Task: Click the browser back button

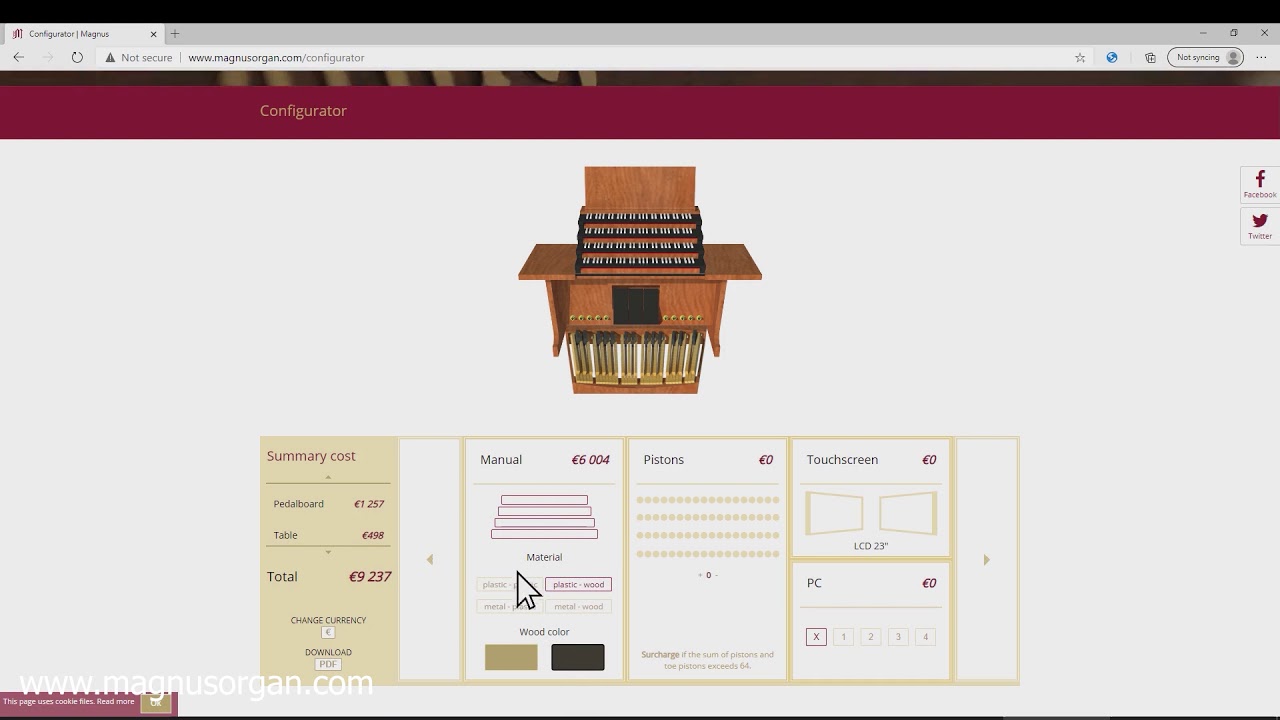Action: click(19, 57)
